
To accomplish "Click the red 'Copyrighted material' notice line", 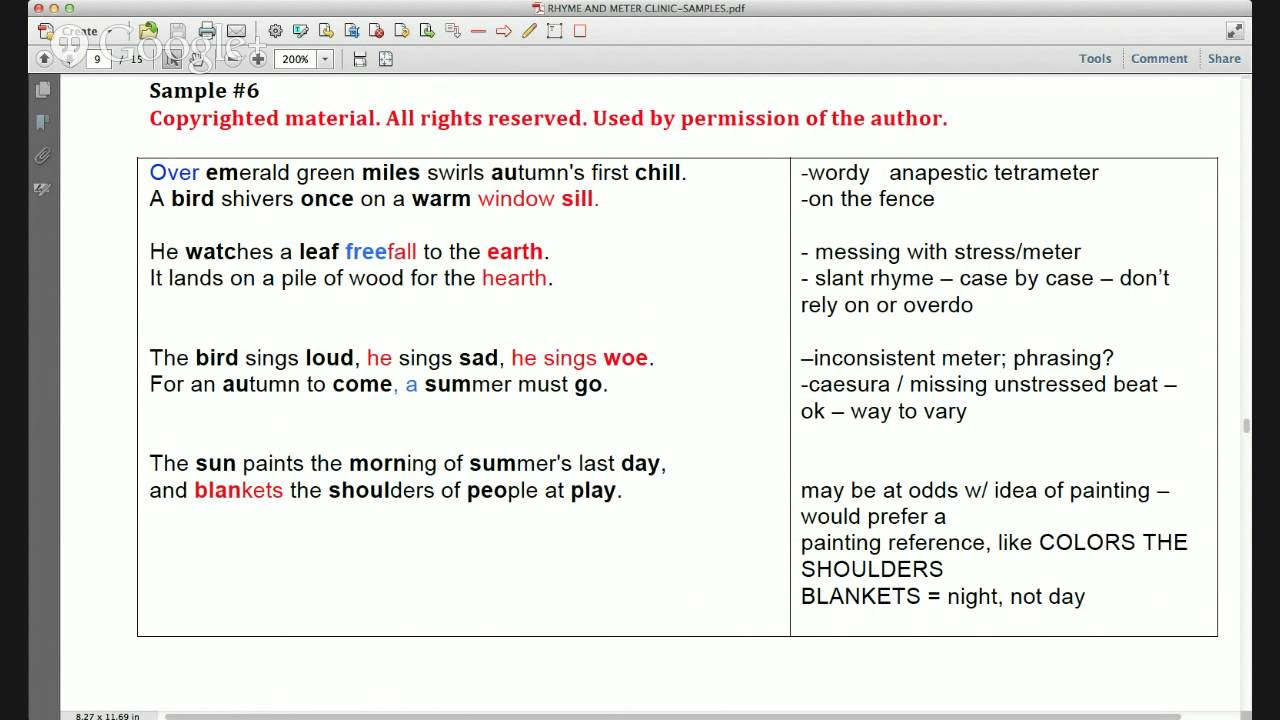I will coord(548,118).
